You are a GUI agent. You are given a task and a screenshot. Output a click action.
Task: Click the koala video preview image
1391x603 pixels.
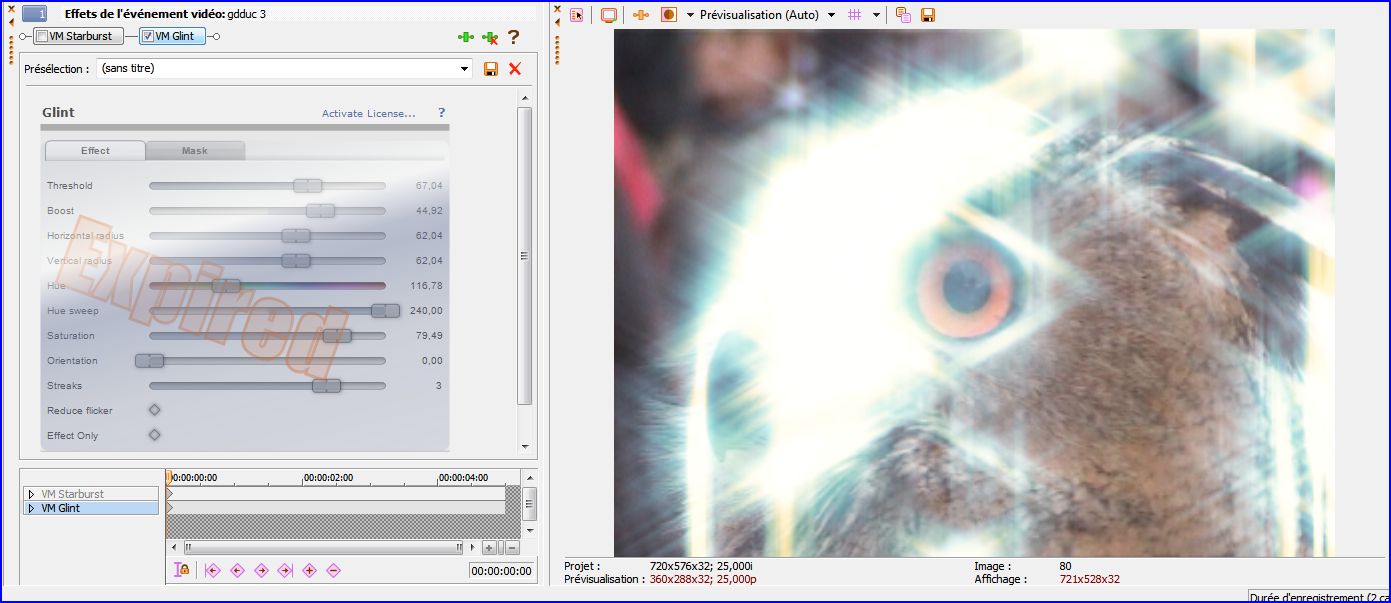pyautogui.click(x=974, y=292)
